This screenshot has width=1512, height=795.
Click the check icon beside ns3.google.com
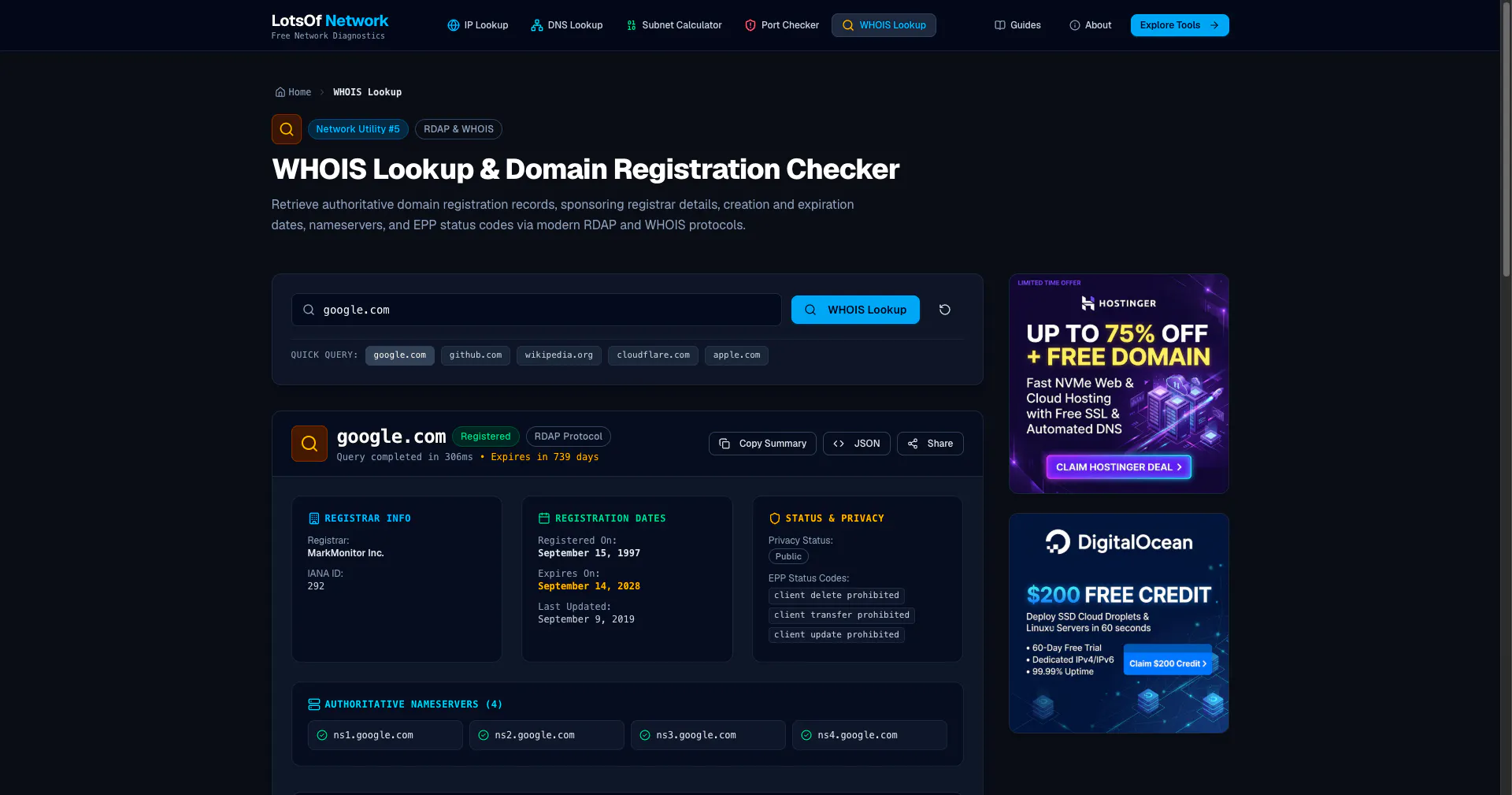(645, 735)
